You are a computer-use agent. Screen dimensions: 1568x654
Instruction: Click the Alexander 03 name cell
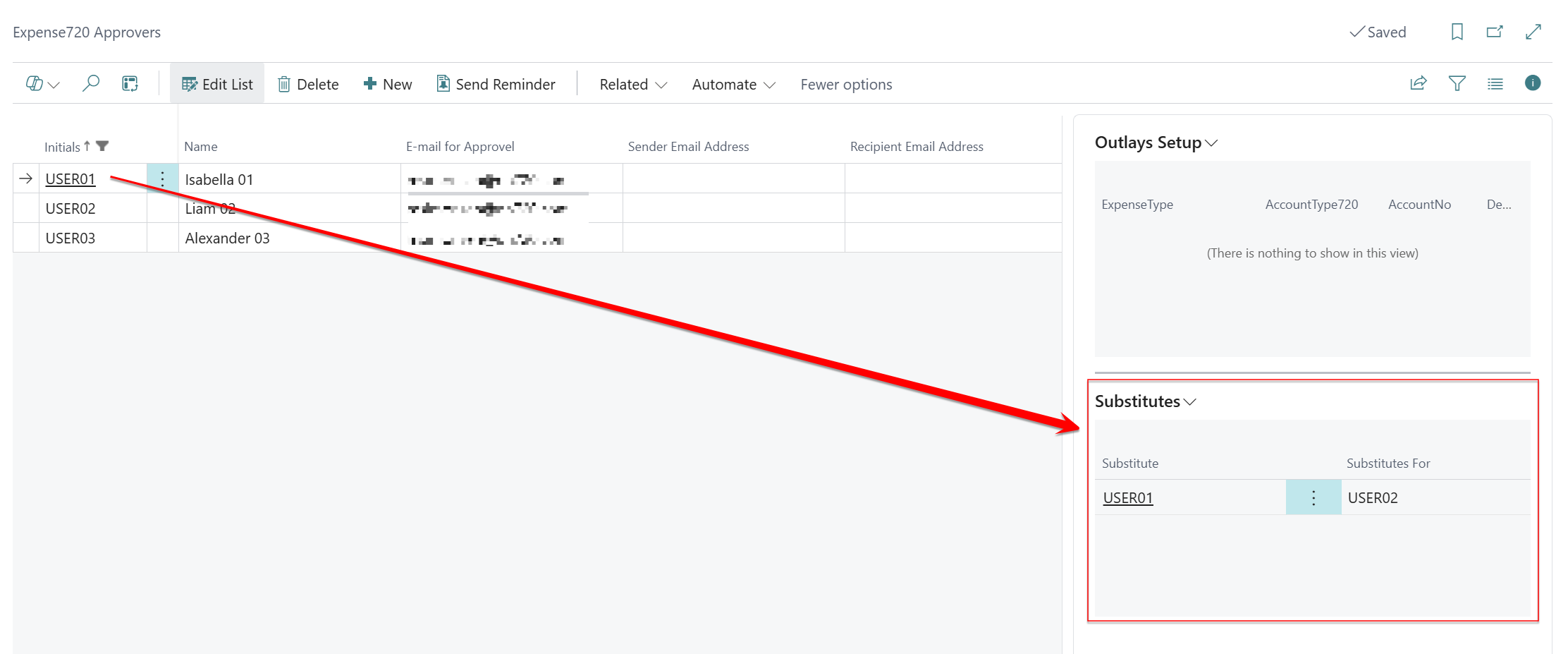(x=290, y=238)
